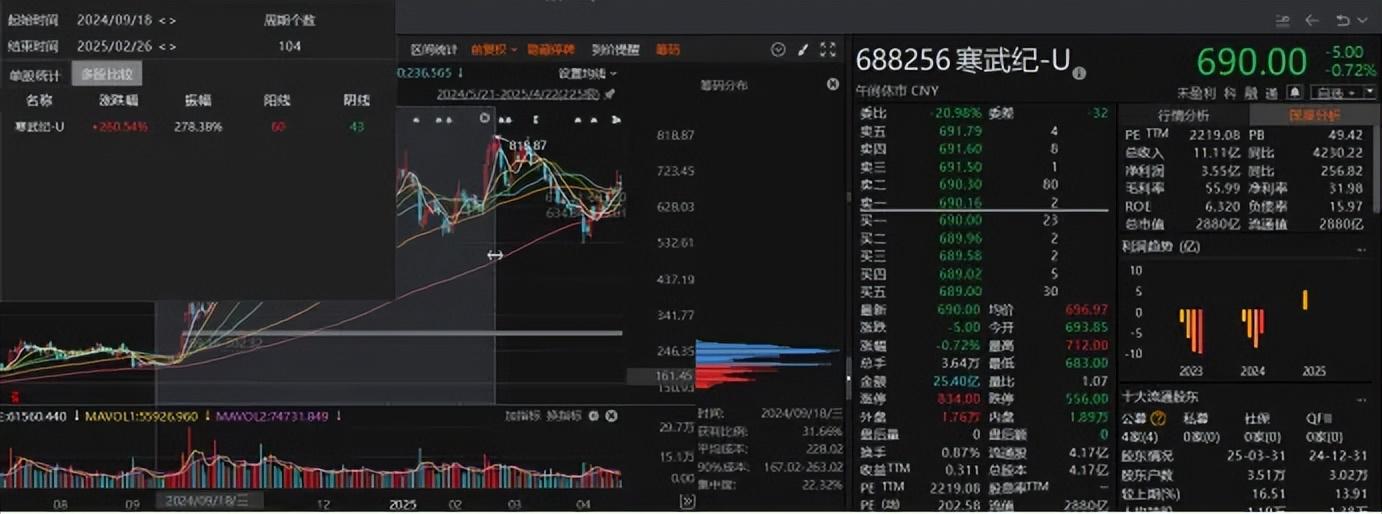Click the double-arrow expand icon below volume axis

[686, 502]
